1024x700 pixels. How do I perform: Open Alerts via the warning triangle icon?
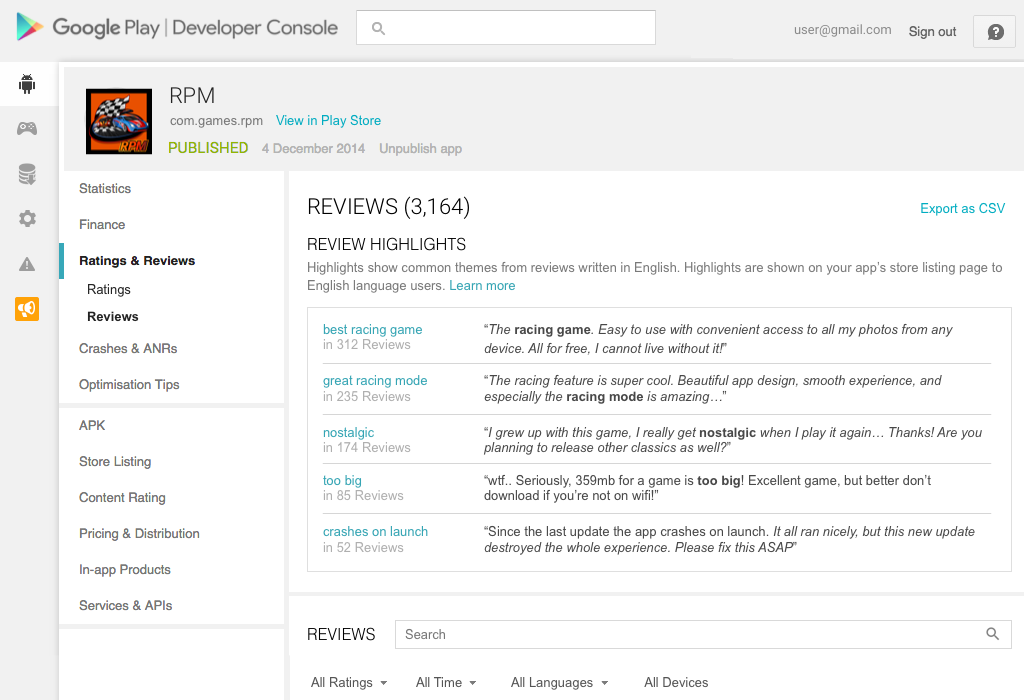click(x=27, y=264)
